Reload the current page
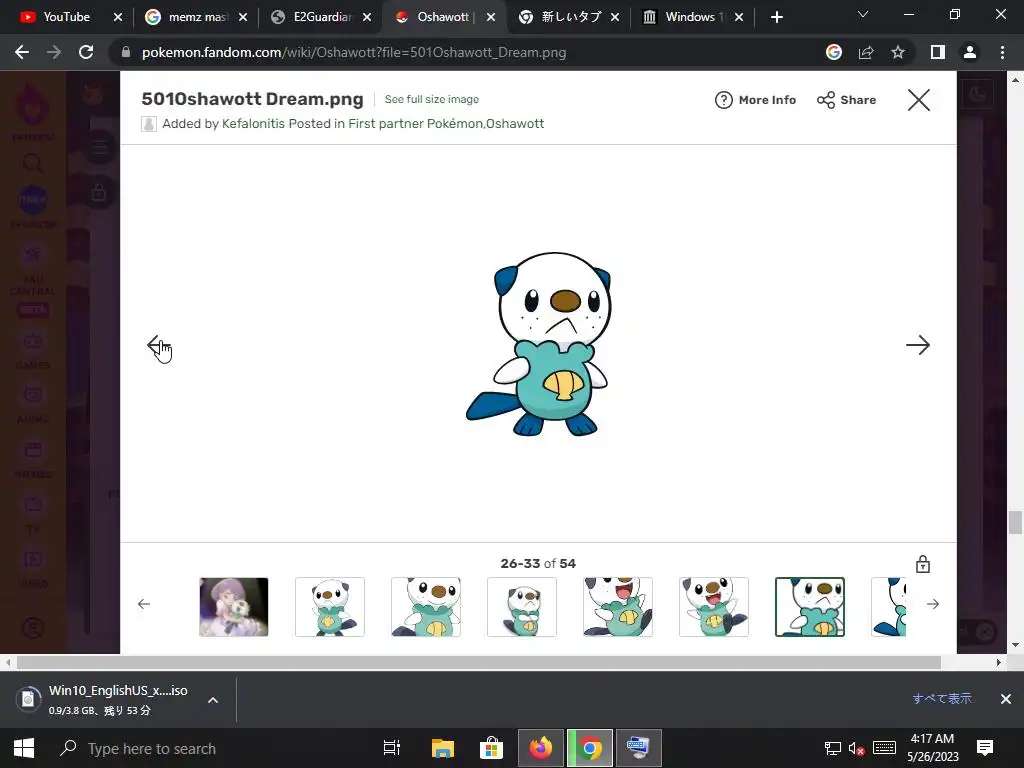1024x768 pixels. pos(86,52)
